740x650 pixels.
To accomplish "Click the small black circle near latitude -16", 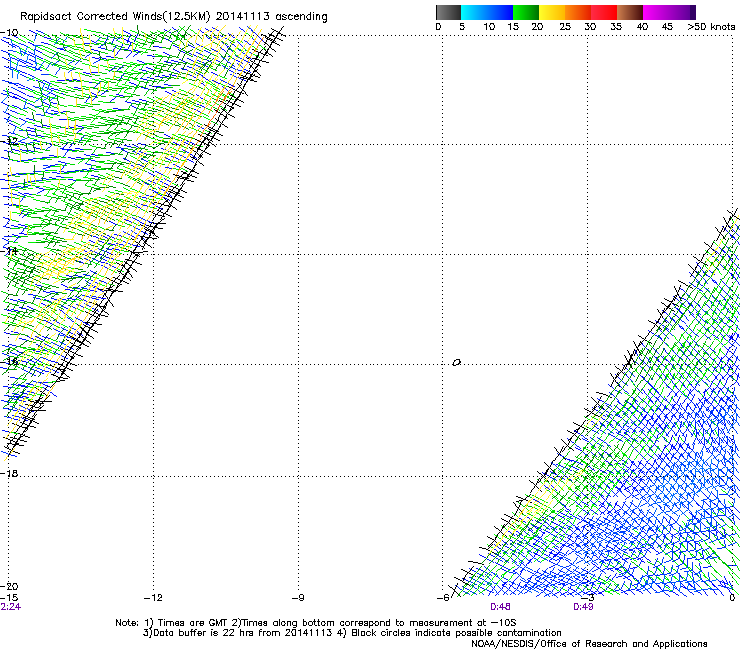I will point(456,363).
